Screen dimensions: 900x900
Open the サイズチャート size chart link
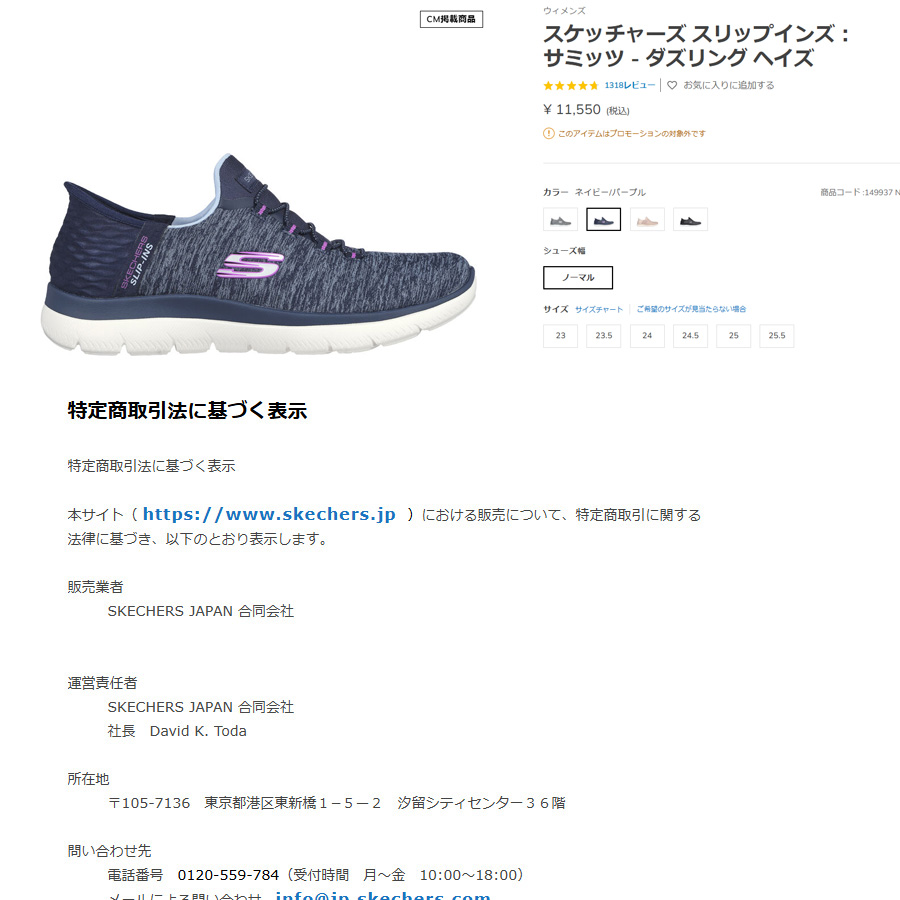[x=599, y=309]
